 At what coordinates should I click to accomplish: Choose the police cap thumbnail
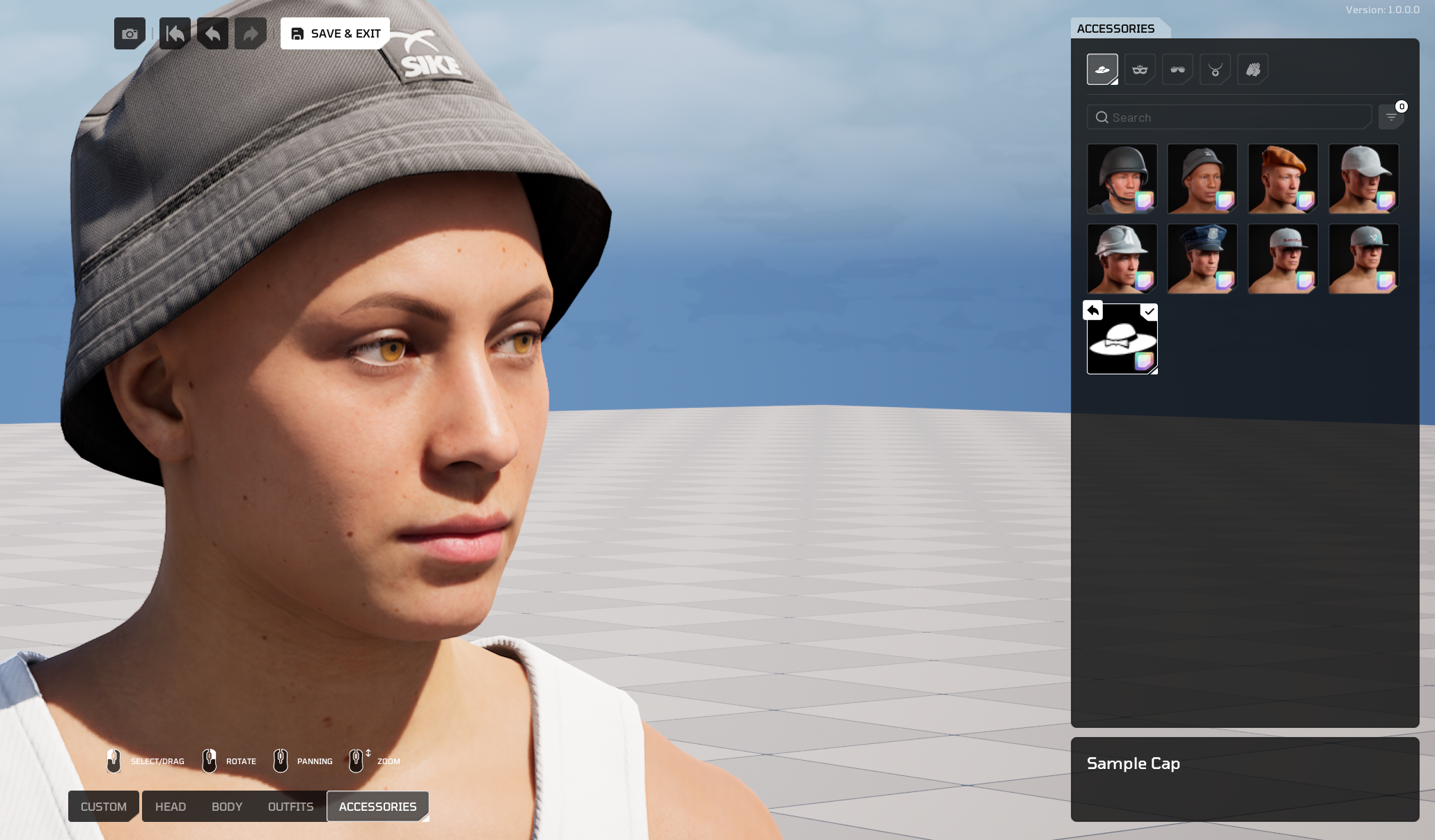pyautogui.click(x=1202, y=259)
